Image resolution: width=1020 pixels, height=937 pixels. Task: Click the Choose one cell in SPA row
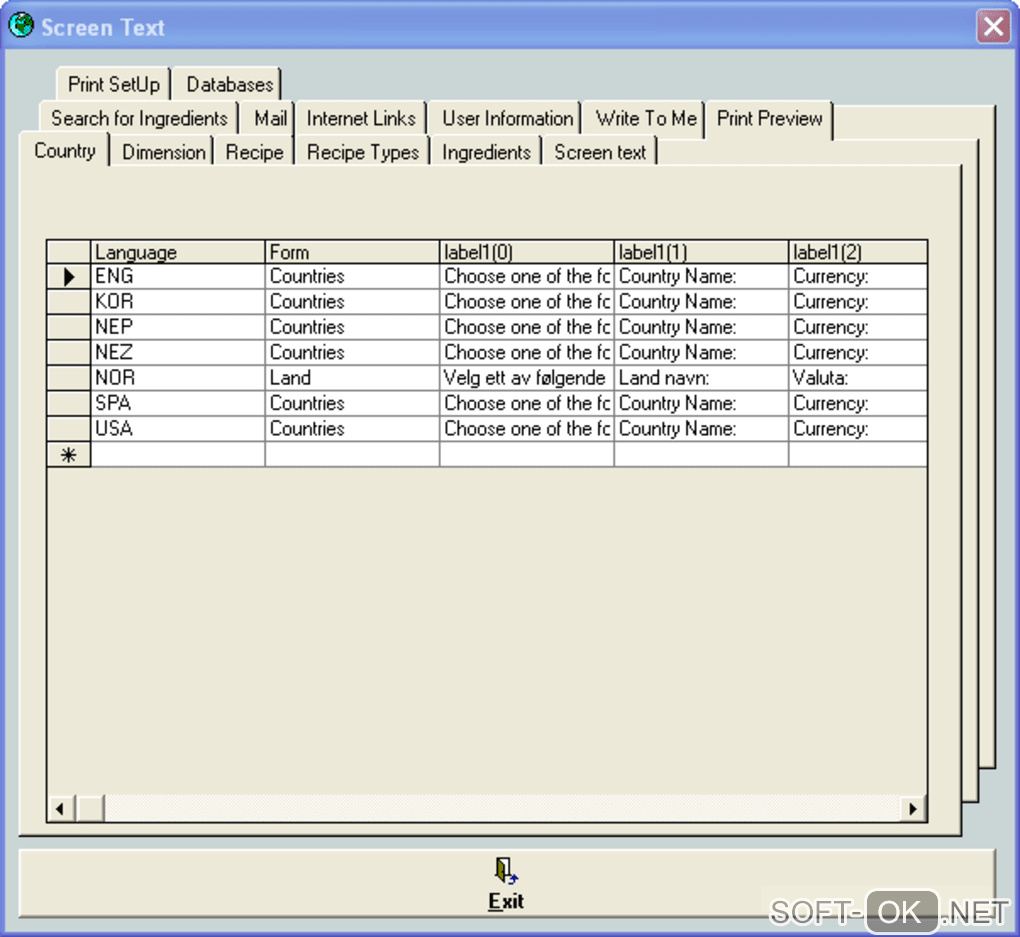pyautogui.click(x=526, y=403)
